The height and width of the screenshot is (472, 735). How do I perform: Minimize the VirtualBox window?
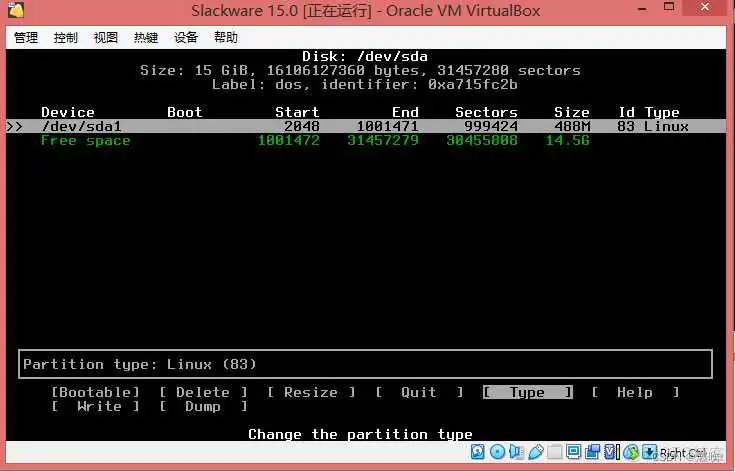[x=642, y=8]
